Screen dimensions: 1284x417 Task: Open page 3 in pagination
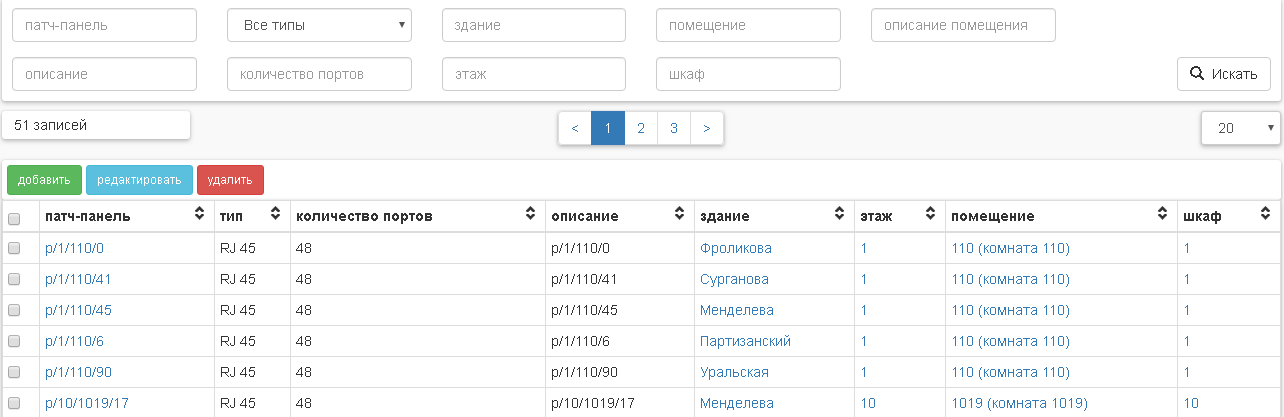[674, 128]
